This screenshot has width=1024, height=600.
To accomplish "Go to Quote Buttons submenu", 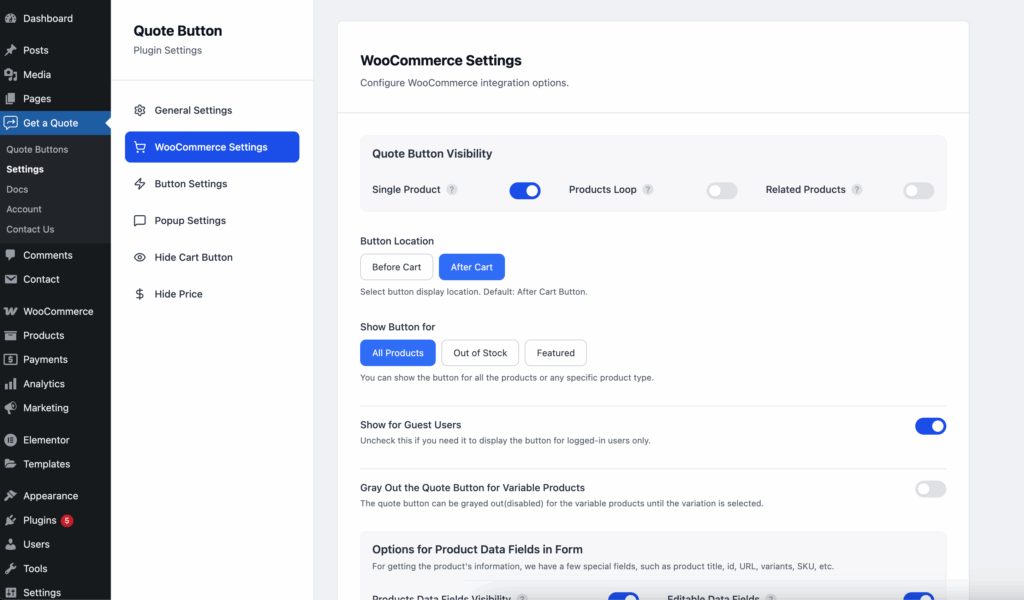I will [x=37, y=149].
